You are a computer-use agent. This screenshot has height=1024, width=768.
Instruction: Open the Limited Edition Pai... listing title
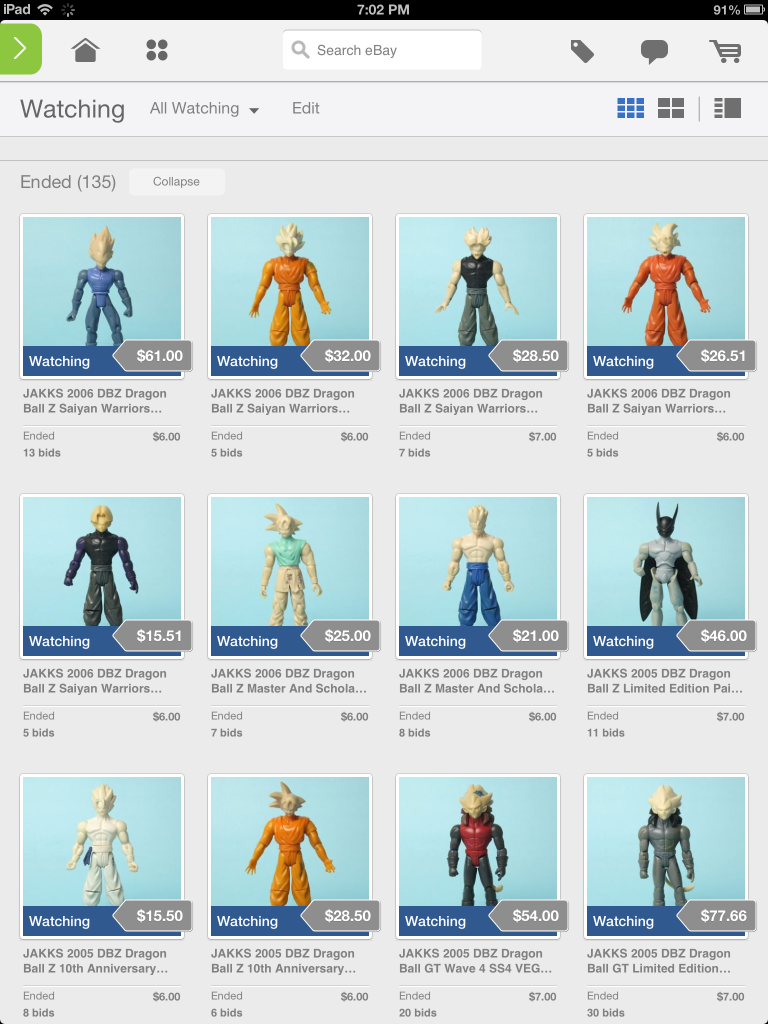(665, 681)
